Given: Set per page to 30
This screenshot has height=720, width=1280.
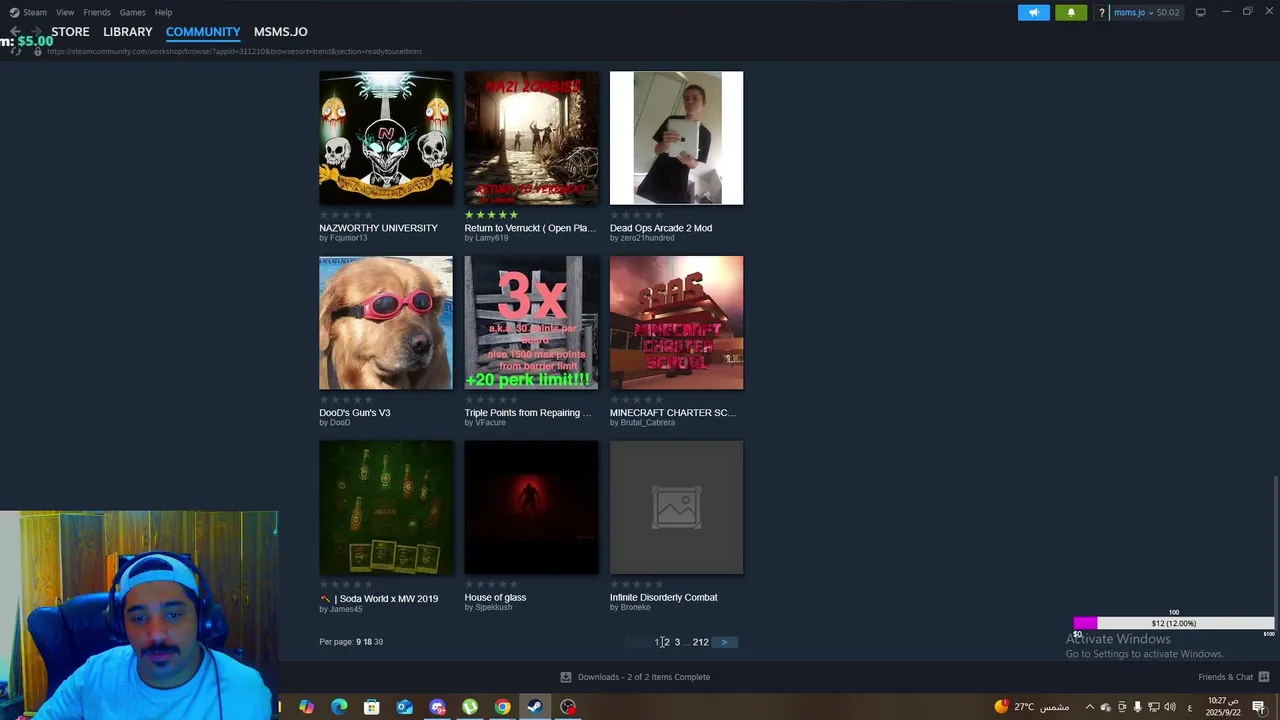Looking at the screenshot, I should (x=378, y=642).
